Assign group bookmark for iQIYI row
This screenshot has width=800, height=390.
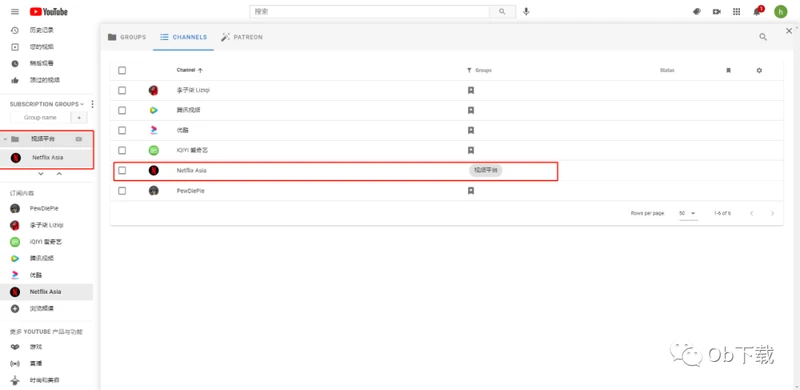click(x=471, y=150)
